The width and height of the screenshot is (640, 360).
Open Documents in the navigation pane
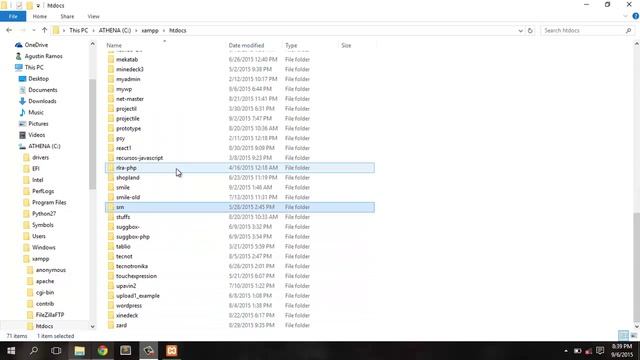point(43,90)
